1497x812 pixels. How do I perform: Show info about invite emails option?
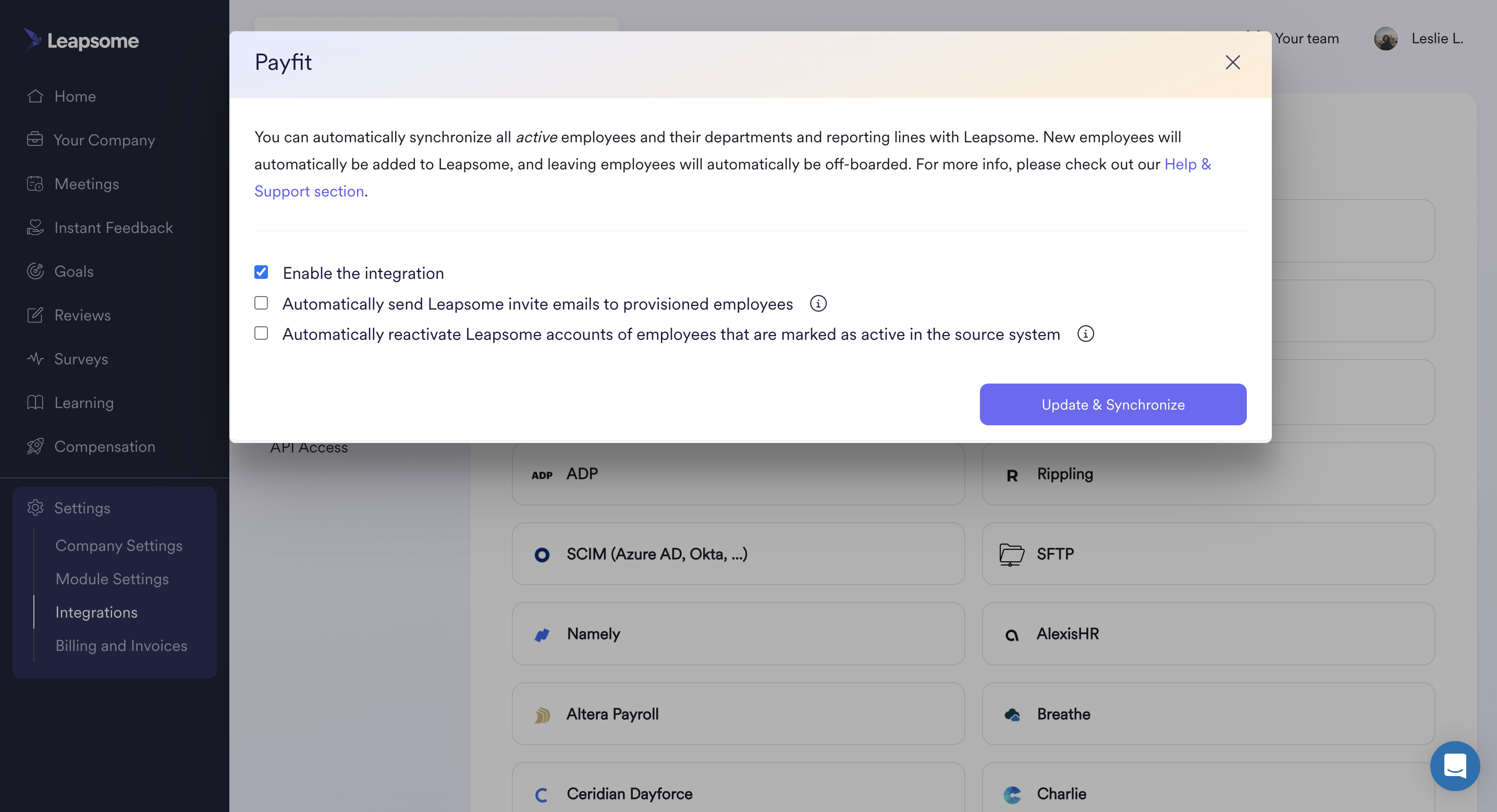[x=818, y=303]
